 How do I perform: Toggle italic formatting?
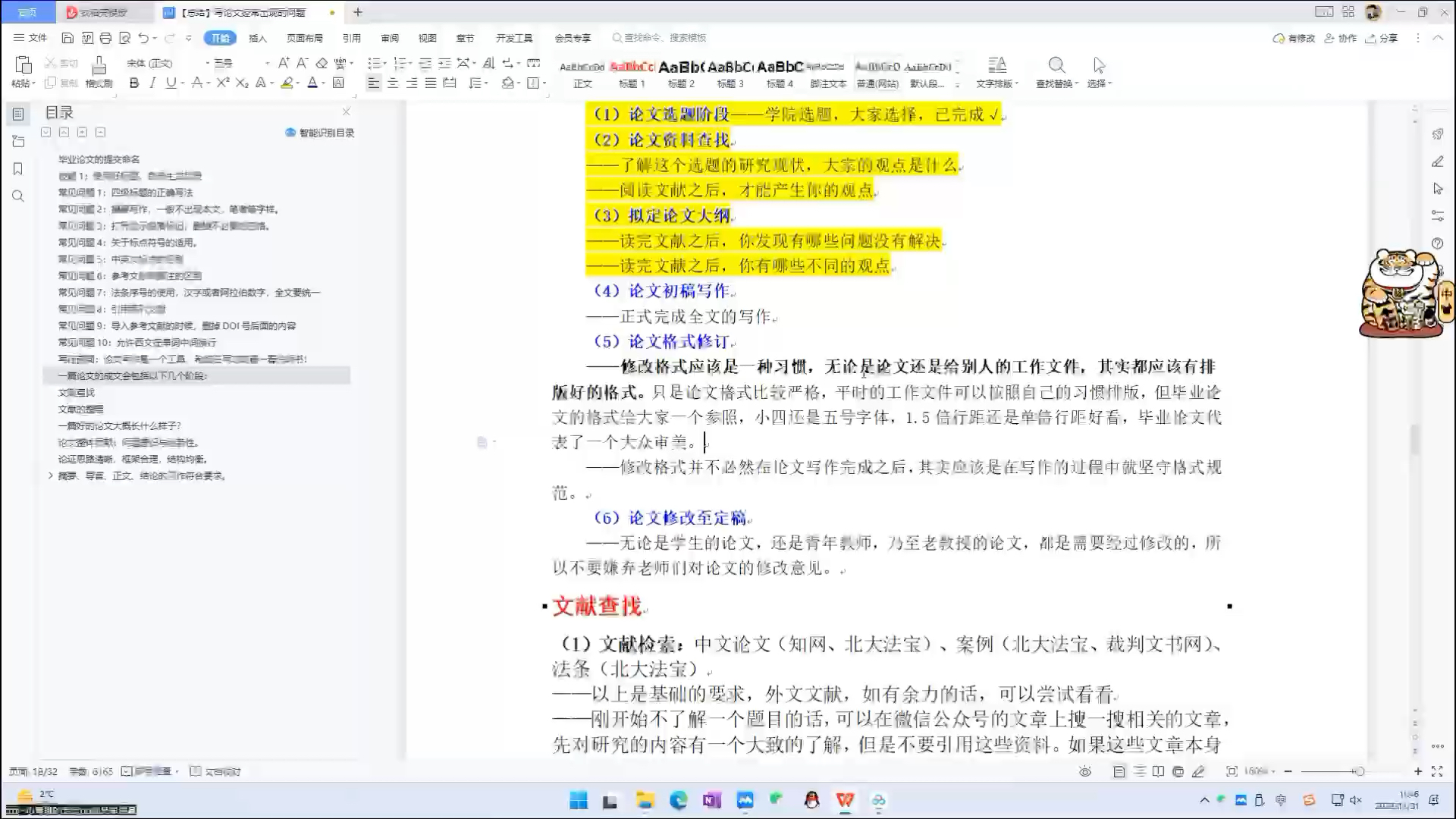(x=151, y=84)
